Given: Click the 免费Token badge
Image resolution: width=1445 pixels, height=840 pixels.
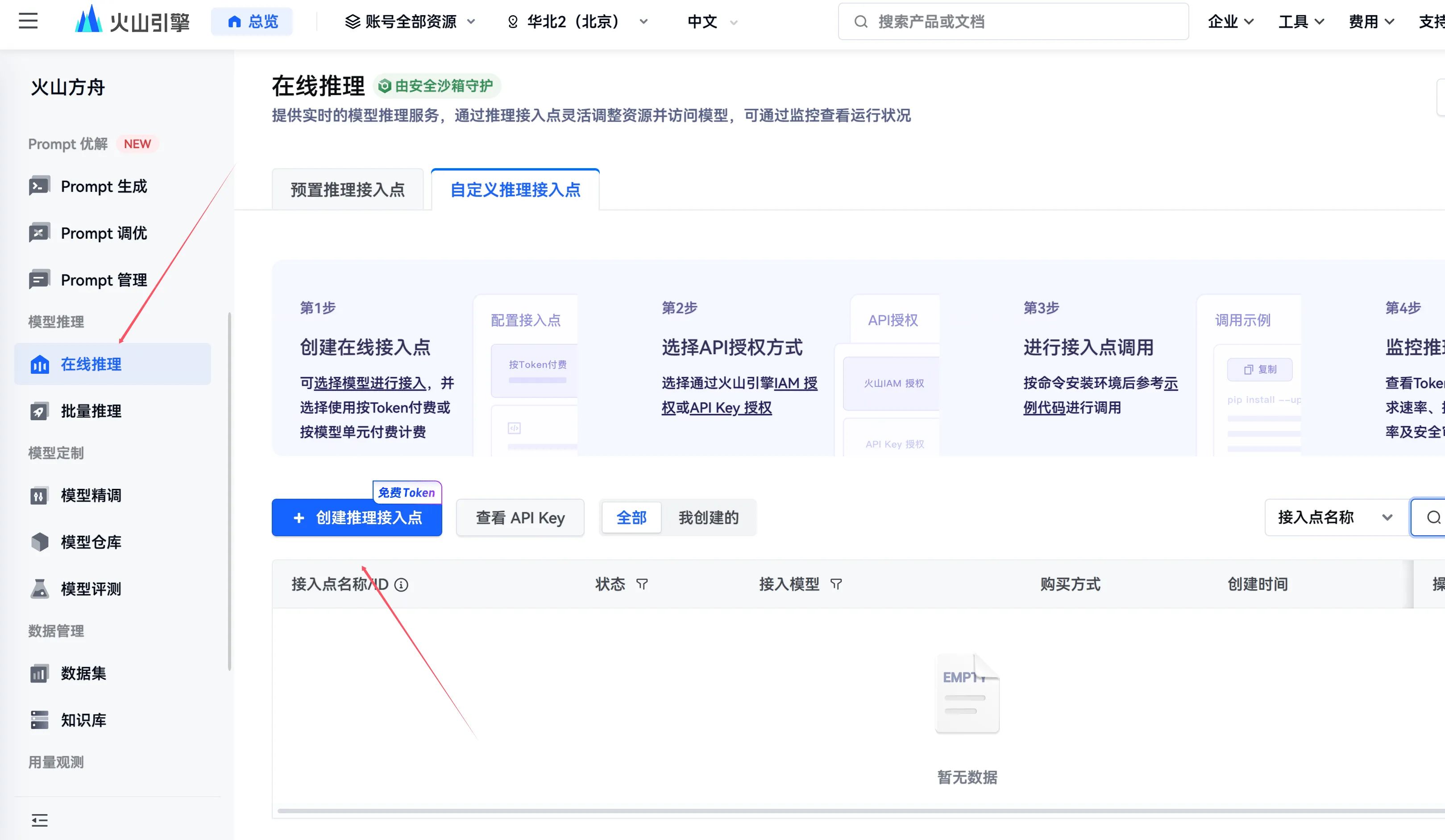Looking at the screenshot, I should [x=407, y=492].
